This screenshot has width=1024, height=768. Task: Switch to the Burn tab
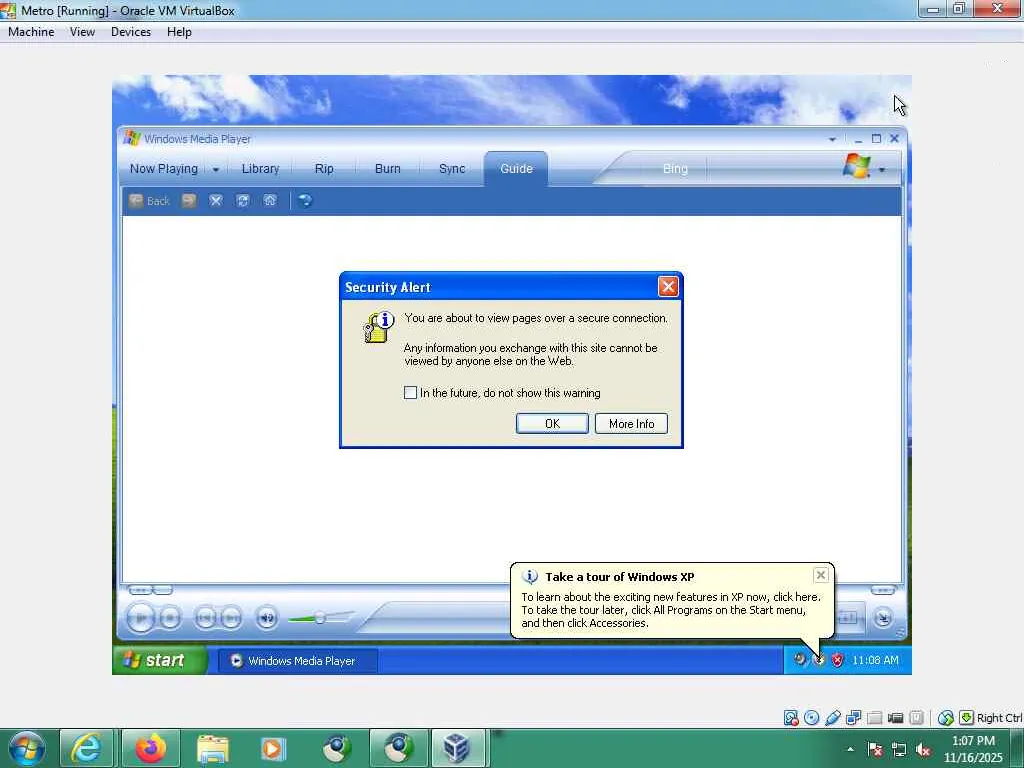[x=387, y=168]
